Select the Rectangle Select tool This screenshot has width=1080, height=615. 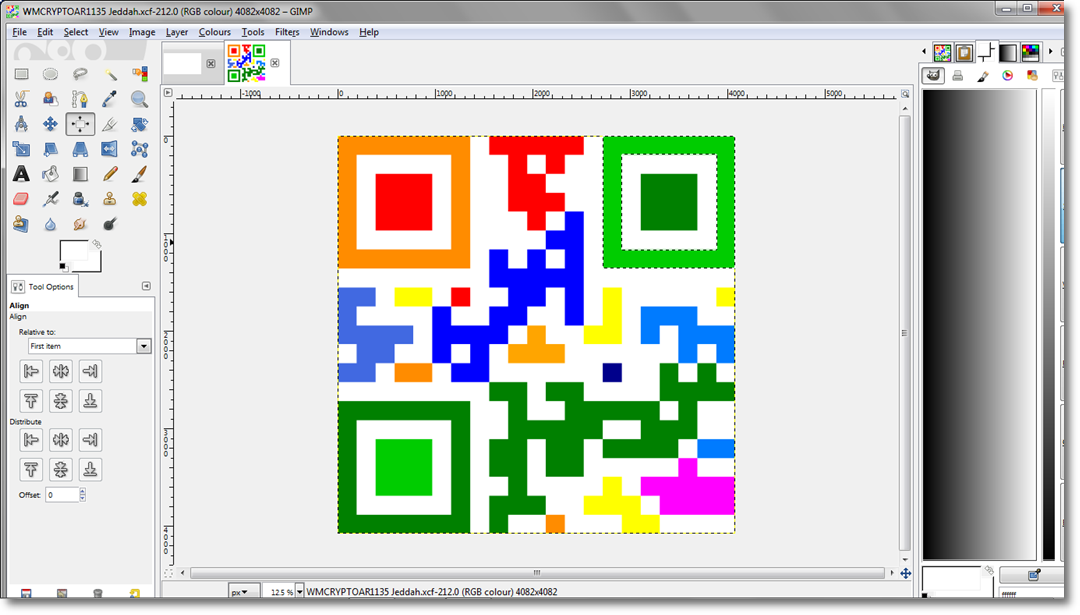coord(21,74)
